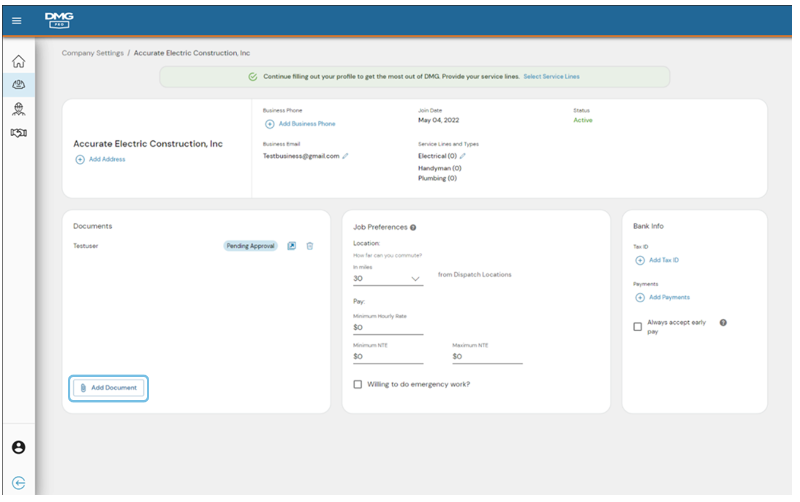Check Always accept early pay

coord(638,327)
